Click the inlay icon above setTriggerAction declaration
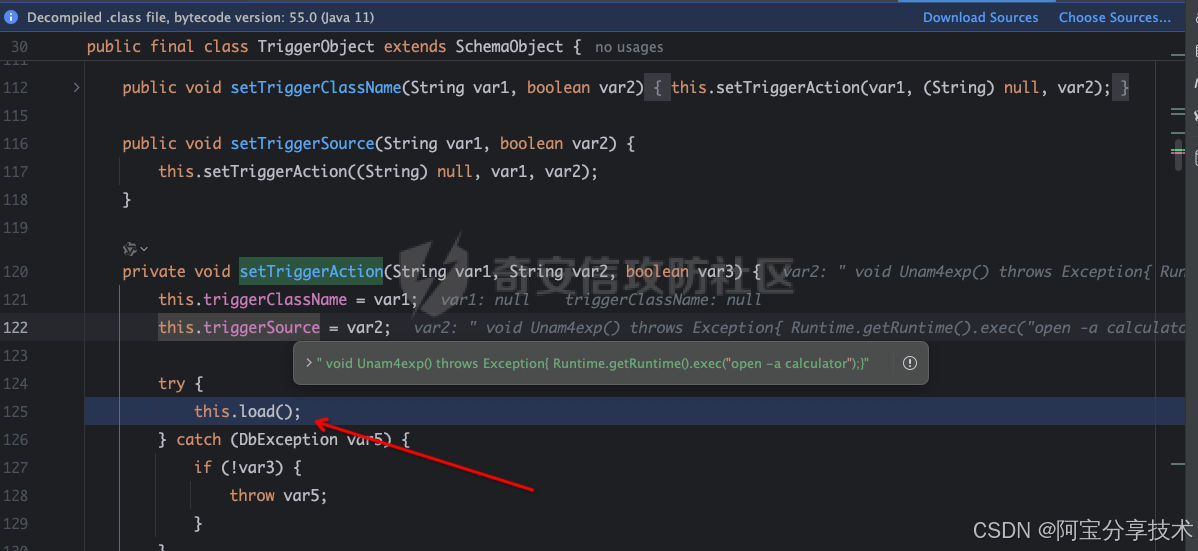The image size is (1198, 551). tap(130, 248)
